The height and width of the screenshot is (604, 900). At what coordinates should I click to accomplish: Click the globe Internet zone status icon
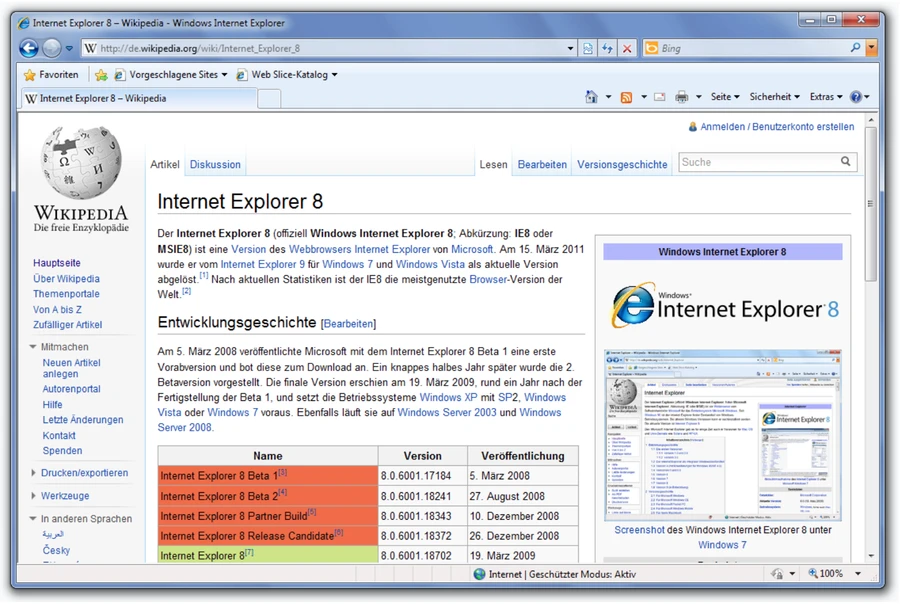479,574
